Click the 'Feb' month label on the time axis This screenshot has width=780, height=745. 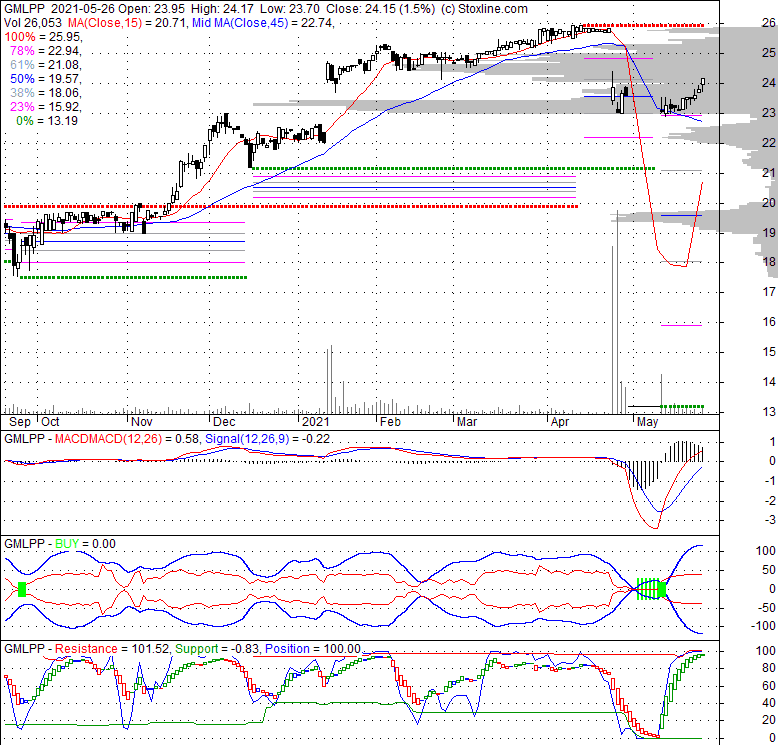coord(390,422)
